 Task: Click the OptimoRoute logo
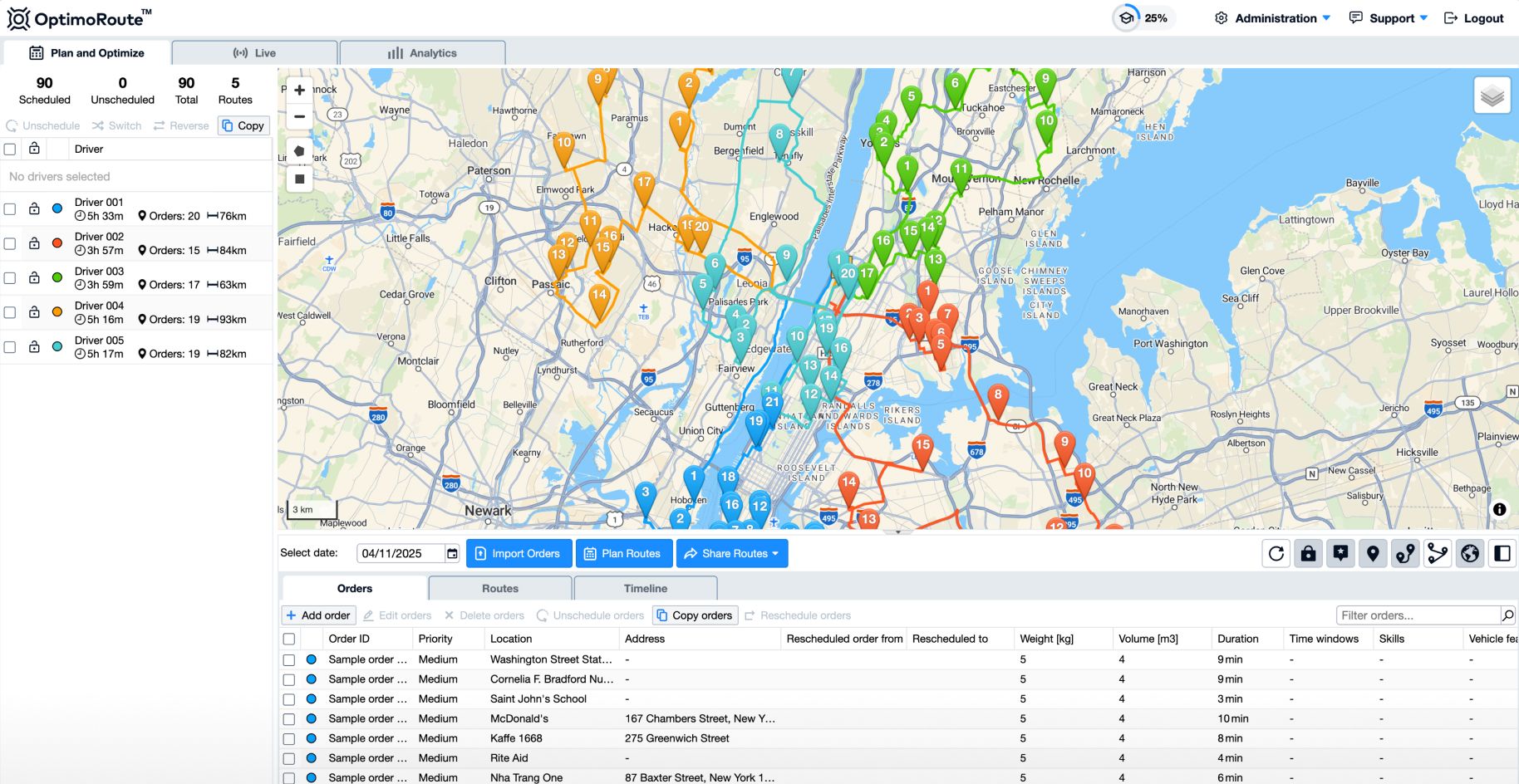(80, 18)
